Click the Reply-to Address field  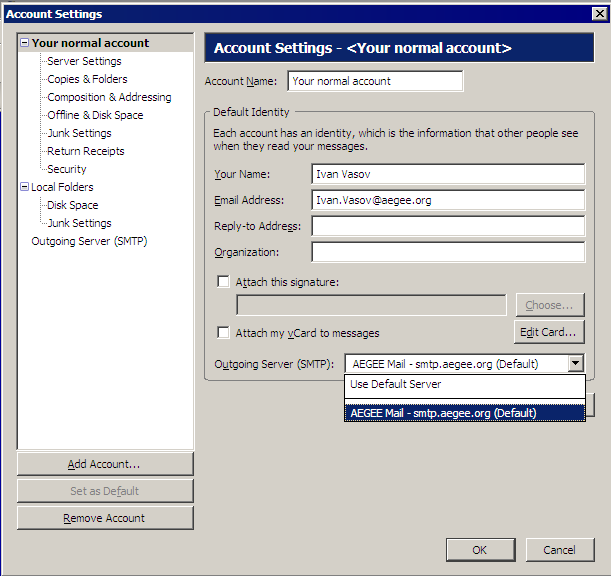[448, 226]
